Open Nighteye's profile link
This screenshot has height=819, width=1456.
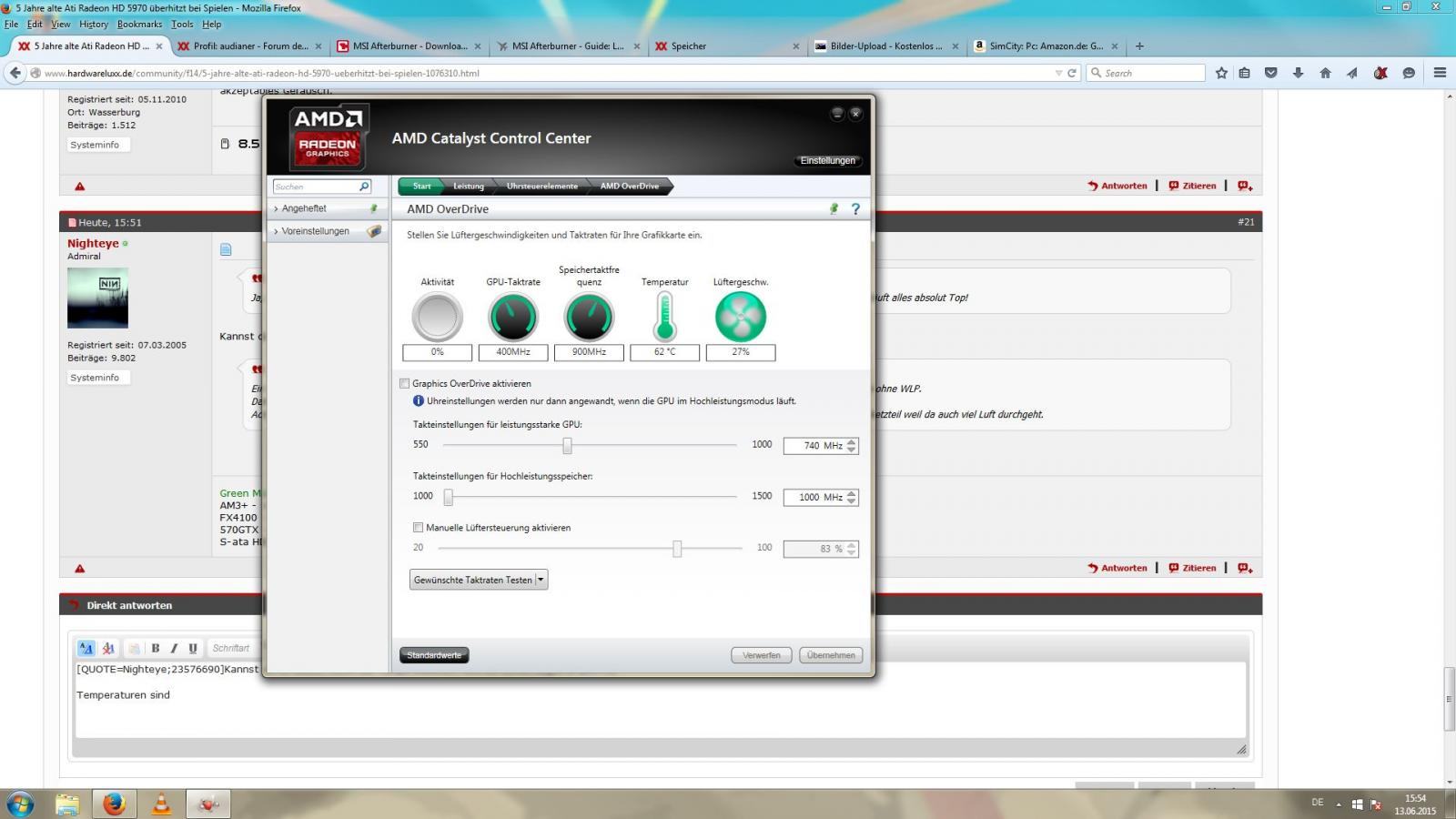(x=93, y=243)
